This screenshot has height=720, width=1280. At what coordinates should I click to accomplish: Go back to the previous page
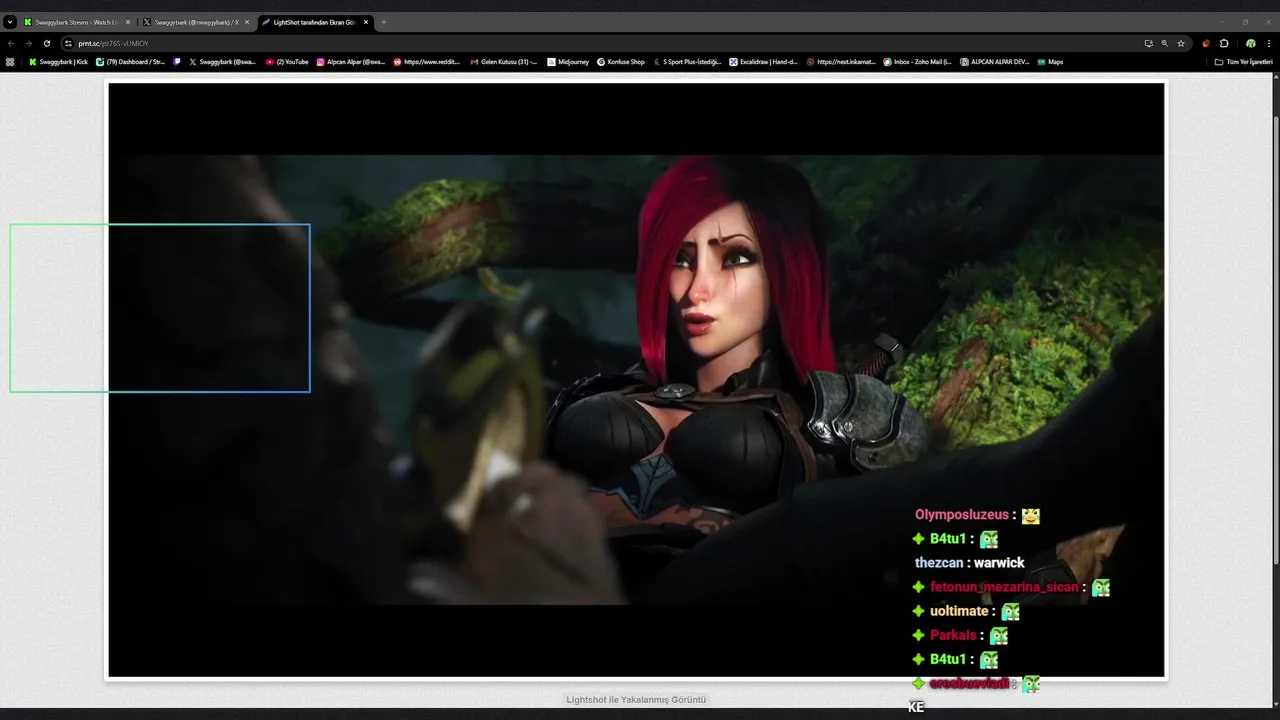click(11, 43)
